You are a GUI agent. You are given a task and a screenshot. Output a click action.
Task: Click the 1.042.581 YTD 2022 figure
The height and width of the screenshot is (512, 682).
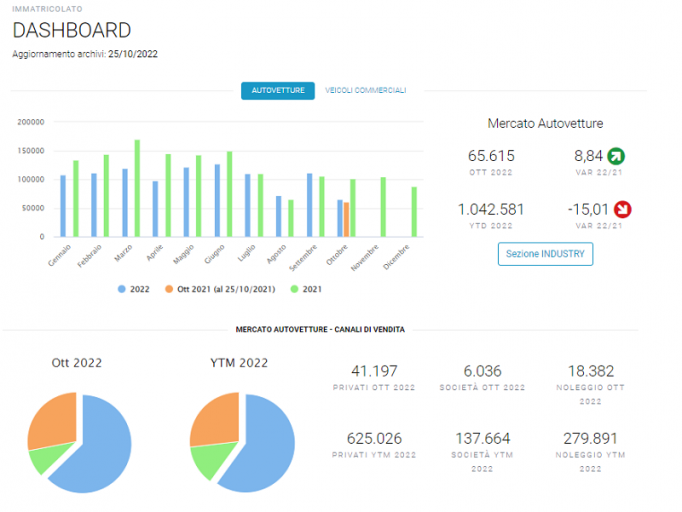[x=491, y=209]
